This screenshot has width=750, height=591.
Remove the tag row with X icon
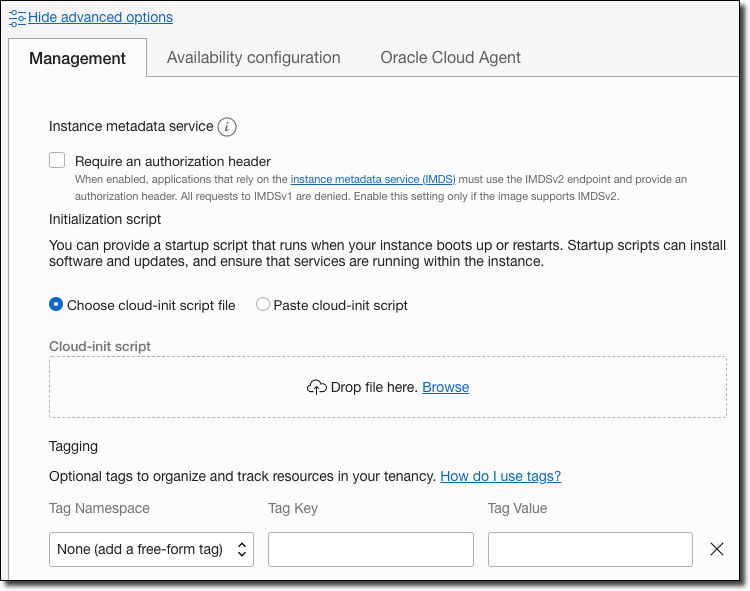716,549
